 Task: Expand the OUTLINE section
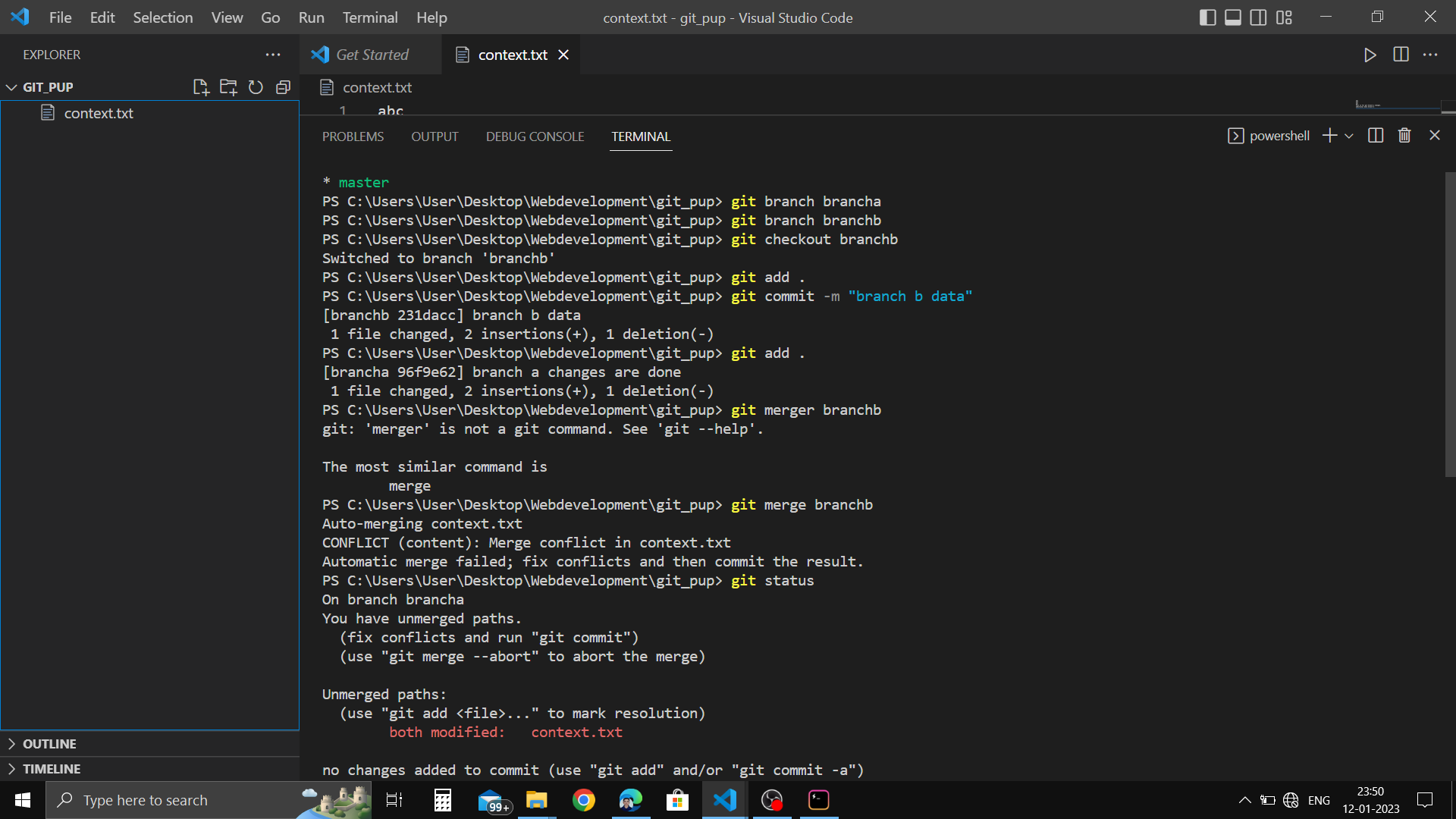tap(149, 744)
